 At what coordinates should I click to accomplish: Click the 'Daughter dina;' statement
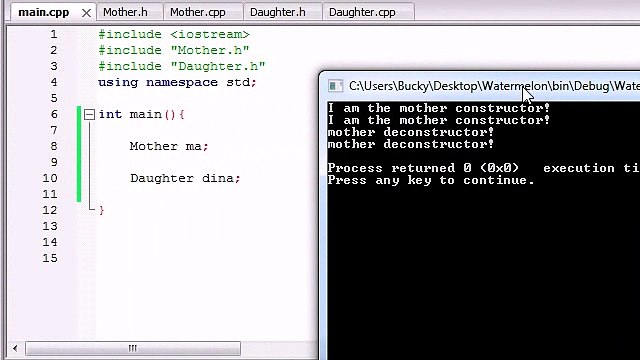185,178
